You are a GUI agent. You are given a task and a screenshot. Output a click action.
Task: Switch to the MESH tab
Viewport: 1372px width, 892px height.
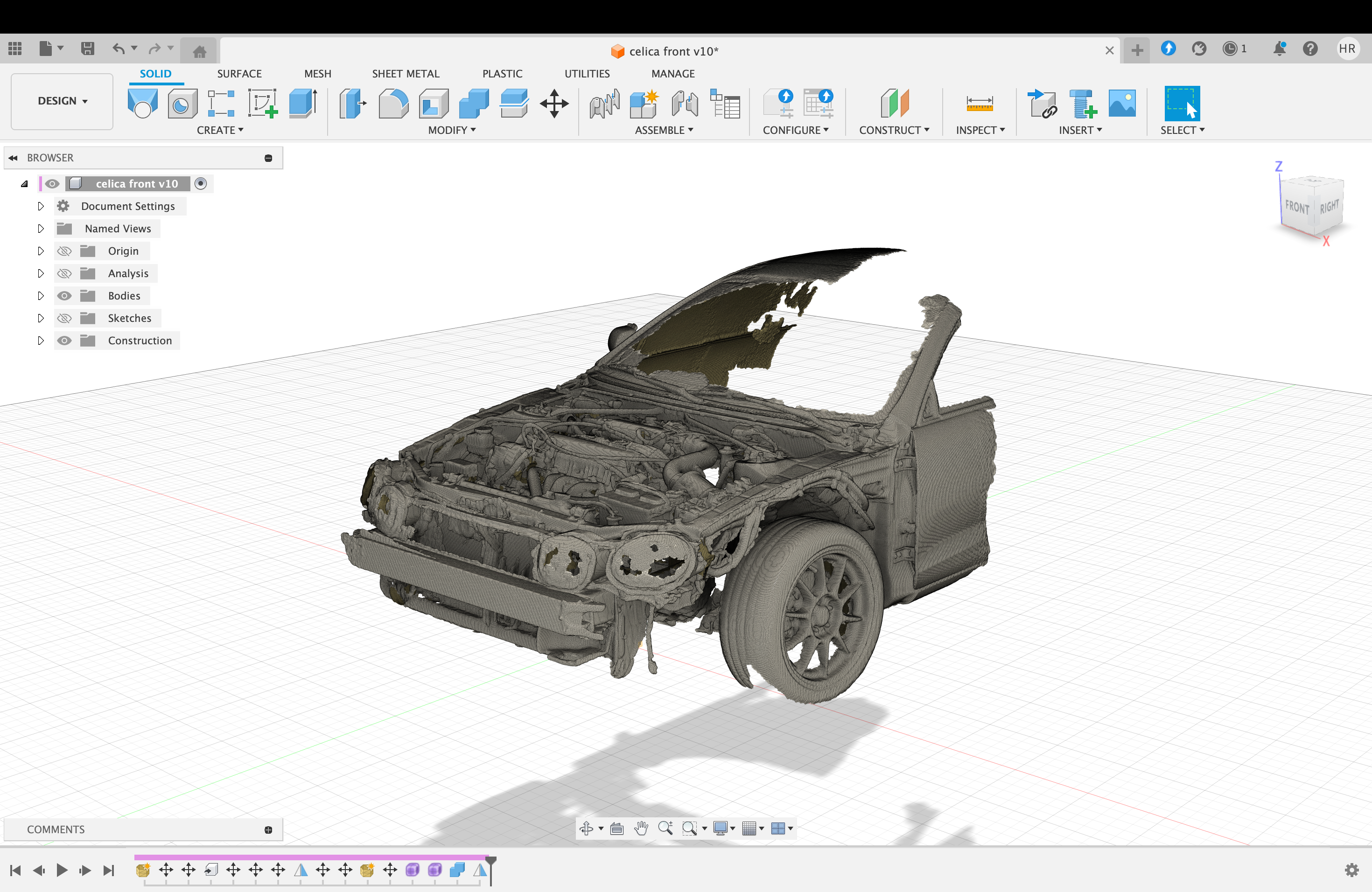[x=318, y=73]
